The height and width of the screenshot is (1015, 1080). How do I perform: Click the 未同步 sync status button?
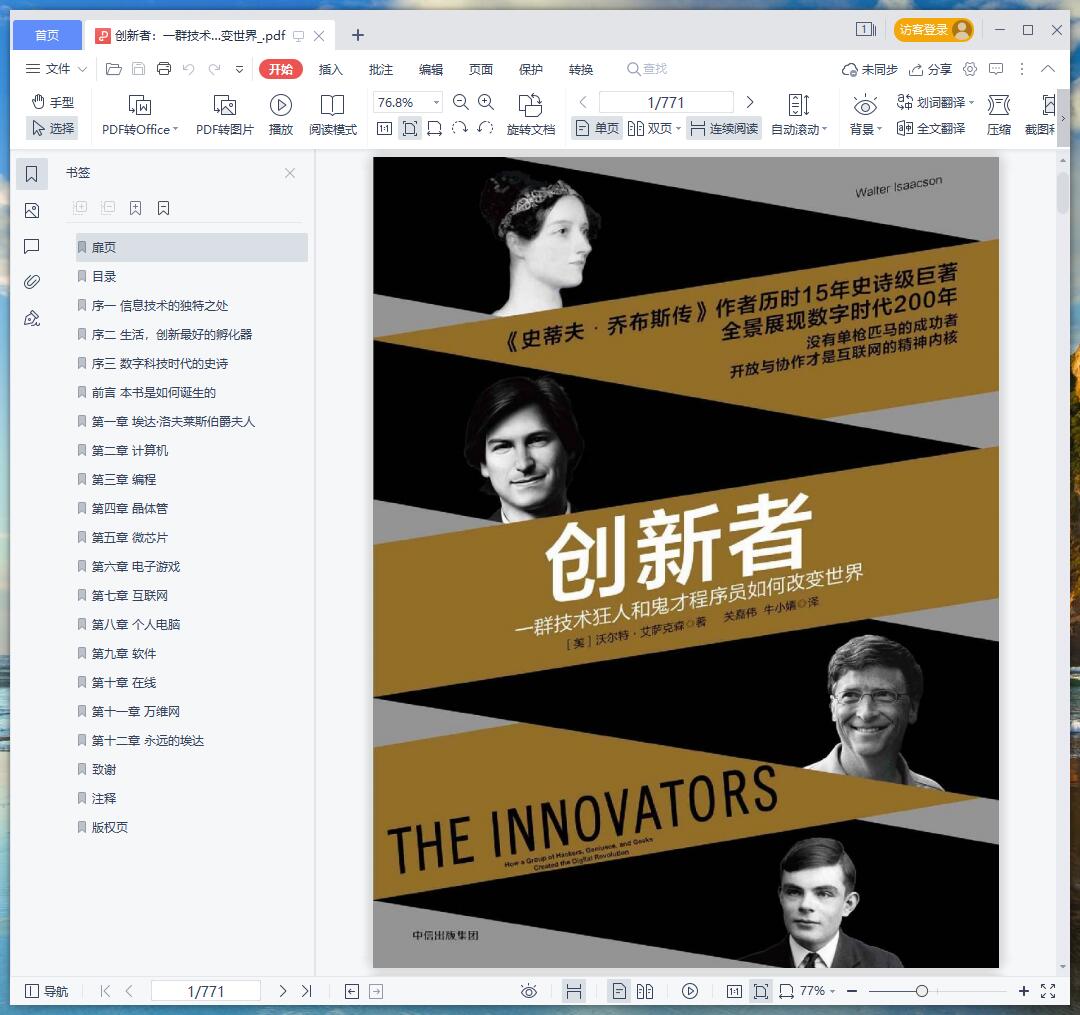(x=870, y=69)
